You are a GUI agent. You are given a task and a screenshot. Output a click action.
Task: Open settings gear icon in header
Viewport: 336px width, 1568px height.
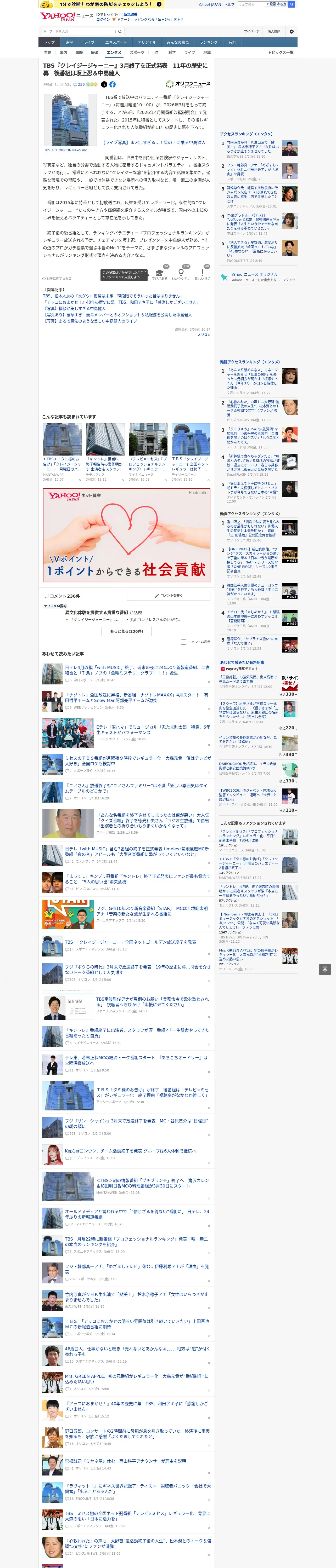pyautogui.click(x=292, y=31)
